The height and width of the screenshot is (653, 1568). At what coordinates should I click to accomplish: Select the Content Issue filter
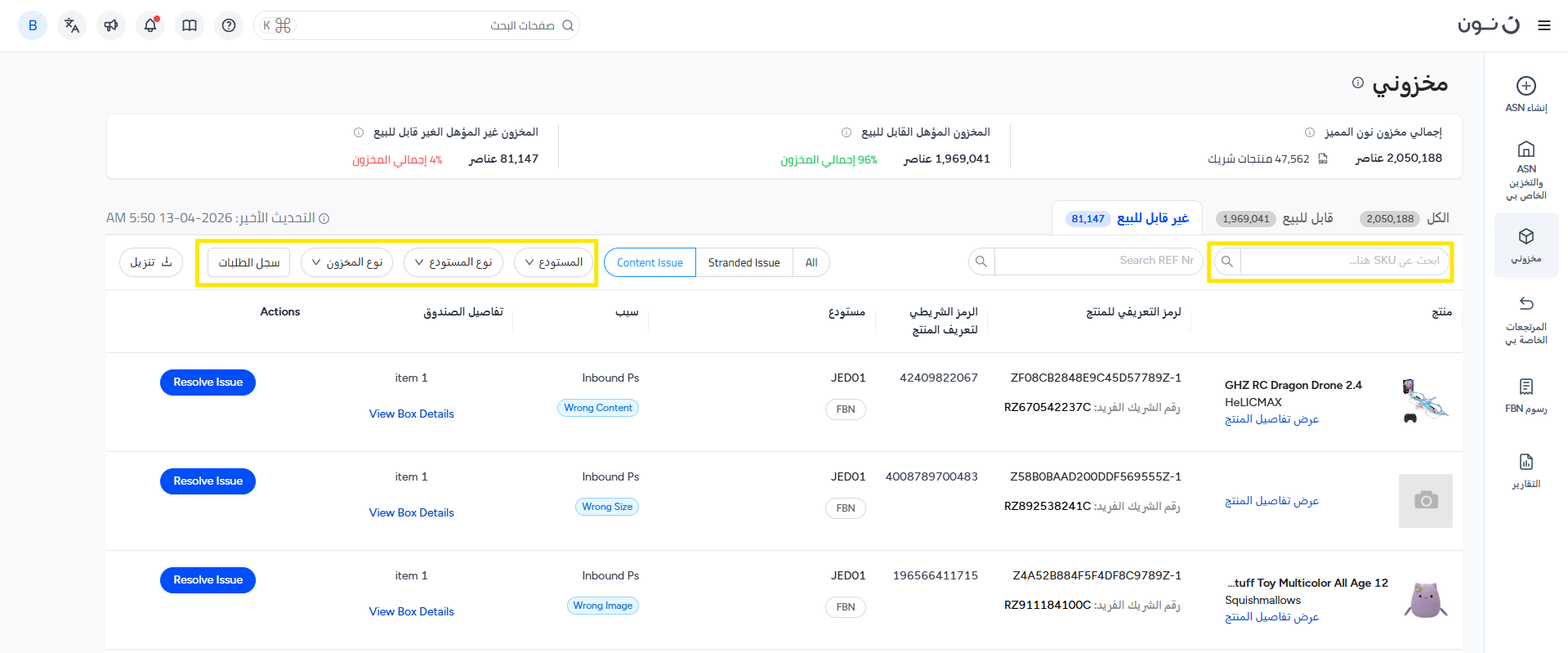coord(650,262)
